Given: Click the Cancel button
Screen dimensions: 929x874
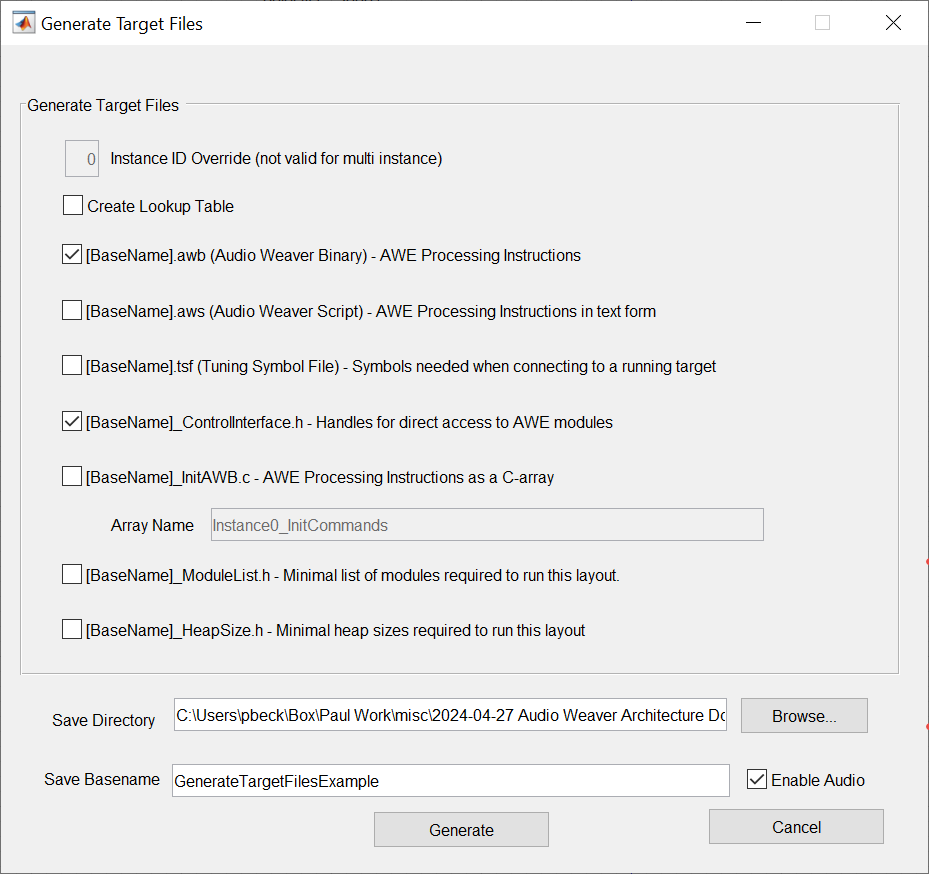Looking at the screenshot, I should click(x=796, y=827).
